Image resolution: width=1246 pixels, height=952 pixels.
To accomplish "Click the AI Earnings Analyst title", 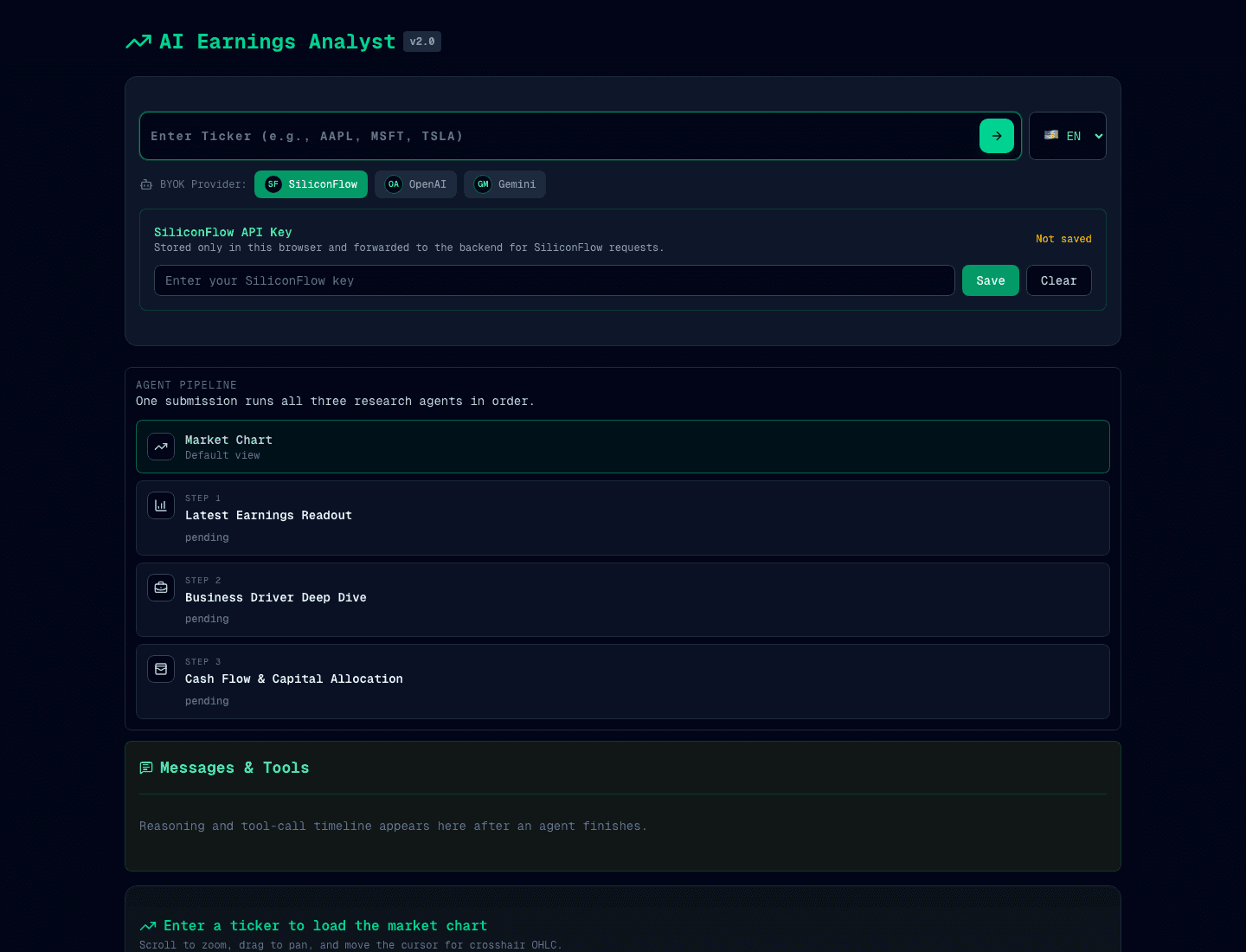I will [278, 42].
